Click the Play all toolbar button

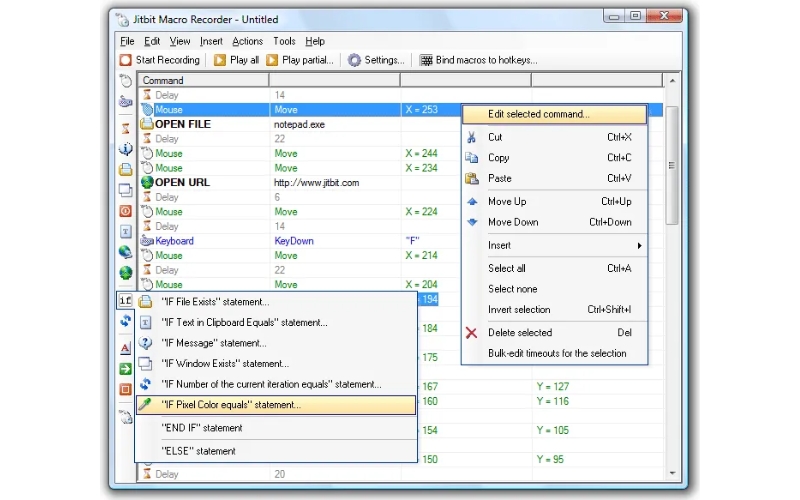[x=237, y=60]
